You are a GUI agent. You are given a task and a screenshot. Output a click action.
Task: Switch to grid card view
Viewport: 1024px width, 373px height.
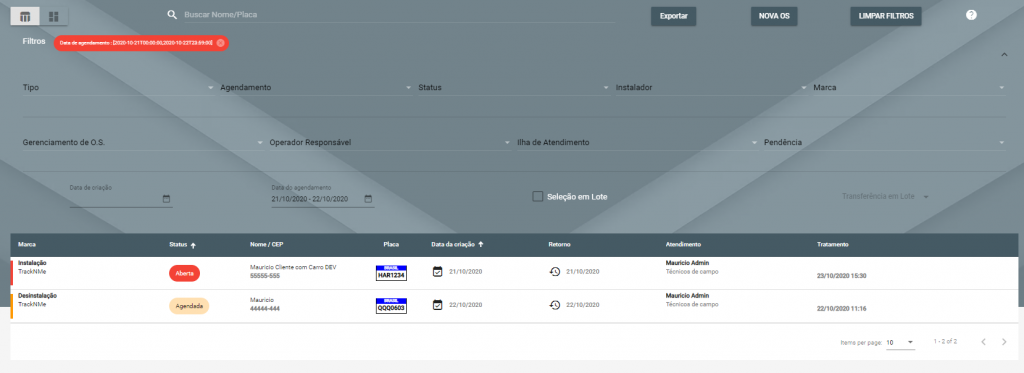(54, 16)
